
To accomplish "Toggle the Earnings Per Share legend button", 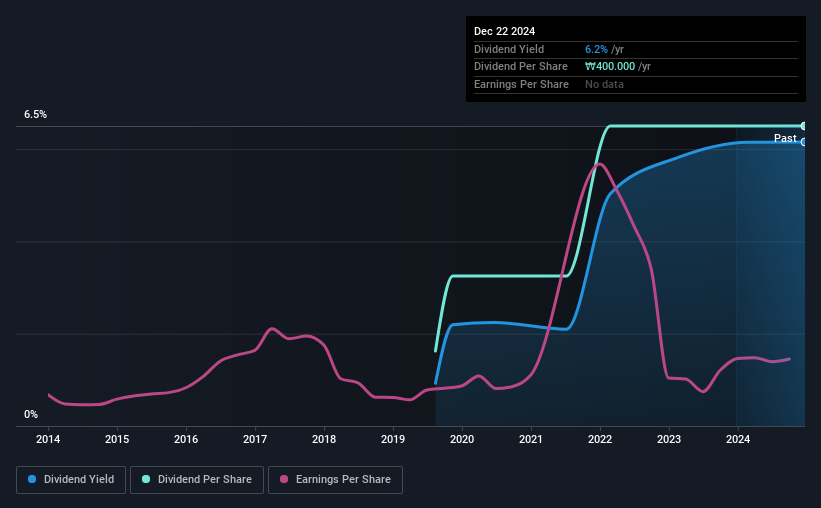I will pos(335,480).
